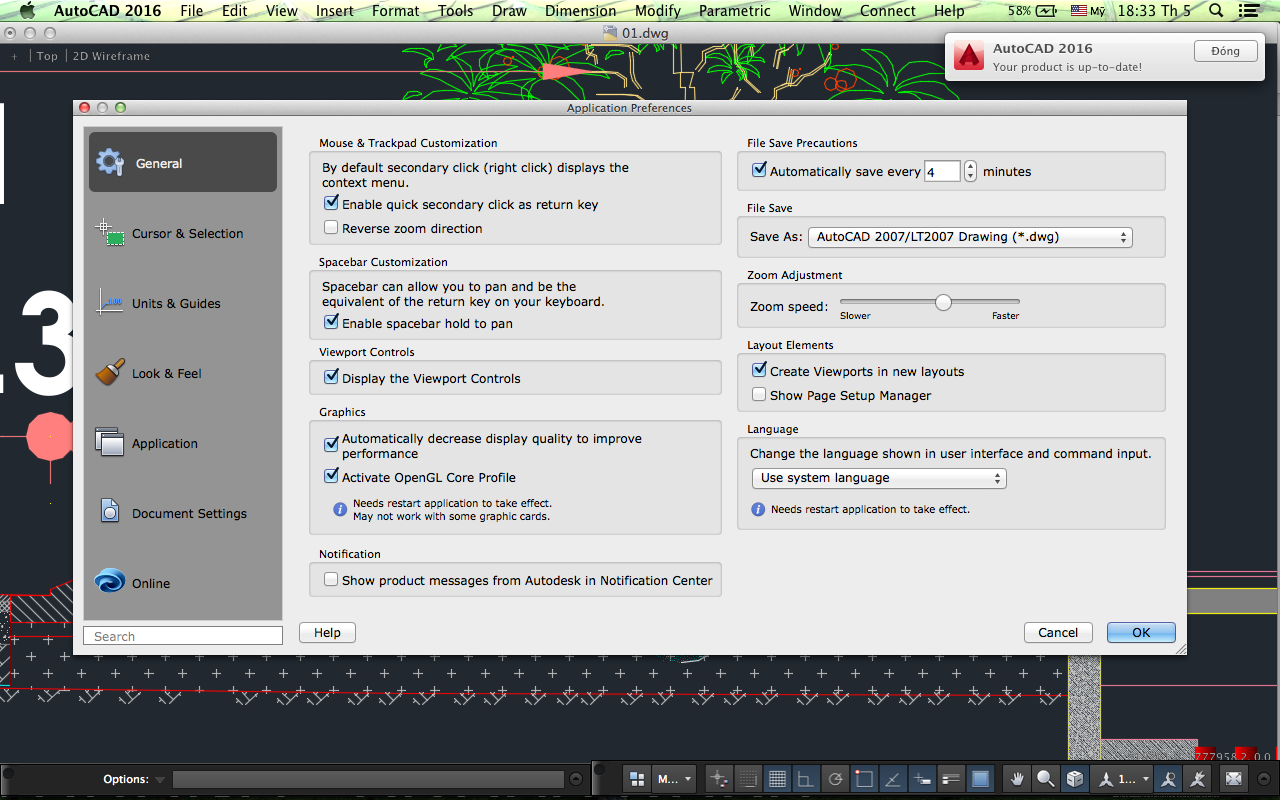Enable Show Page Setup Manager checkbox
This screenshot has width=1280, height=800.
[759, 395]
